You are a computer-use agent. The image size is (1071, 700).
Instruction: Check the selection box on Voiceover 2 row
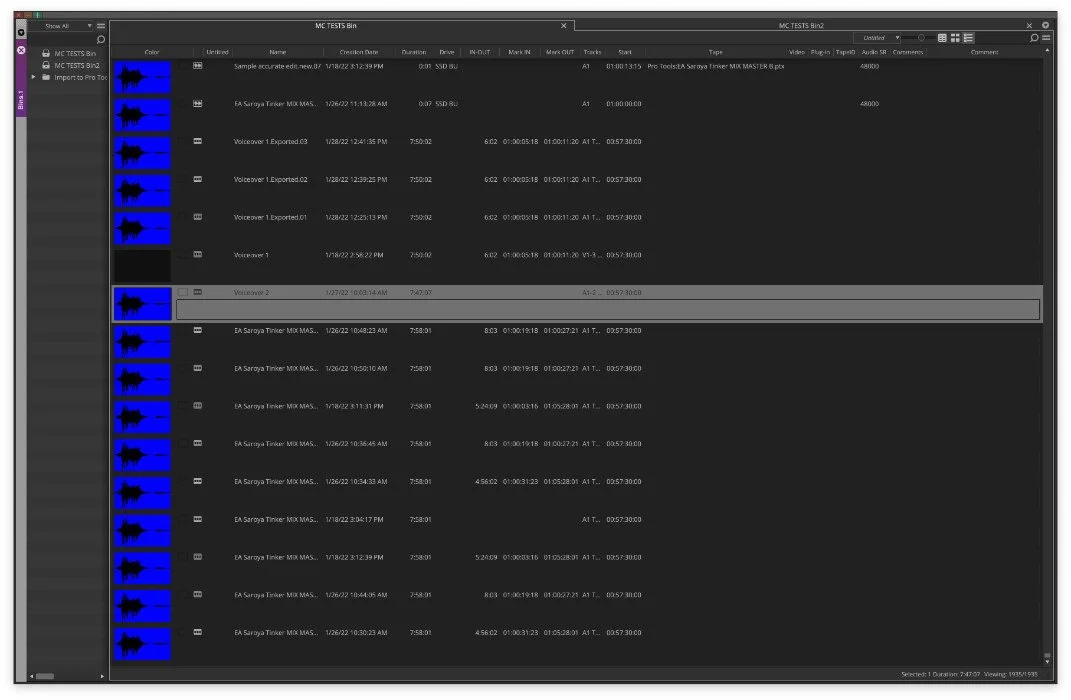tap(183, 292)
